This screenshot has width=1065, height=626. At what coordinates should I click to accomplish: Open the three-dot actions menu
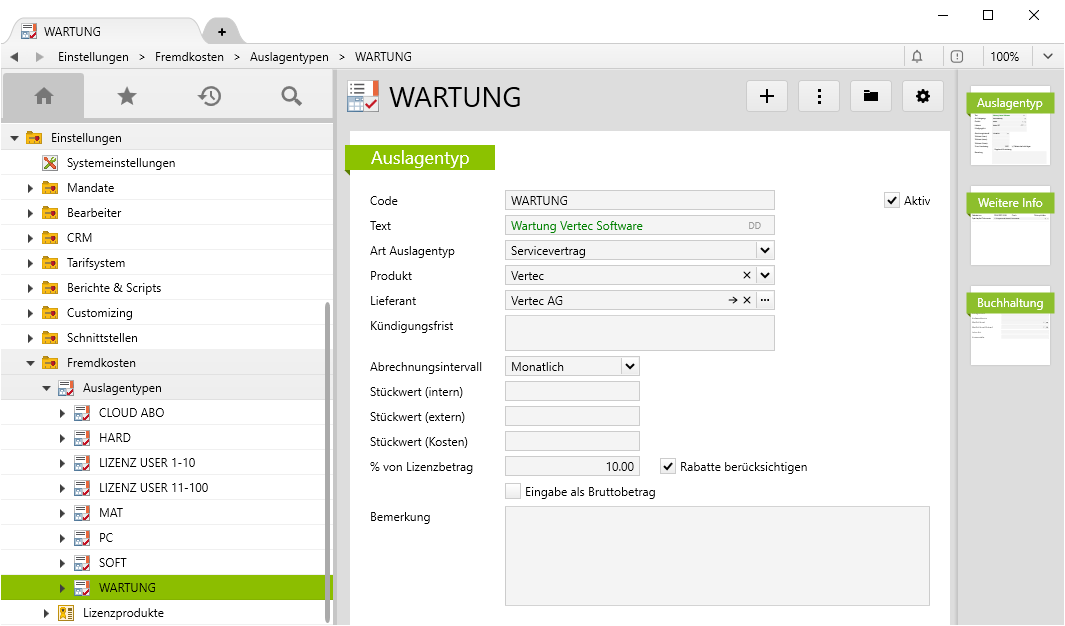tap(819, 96)
